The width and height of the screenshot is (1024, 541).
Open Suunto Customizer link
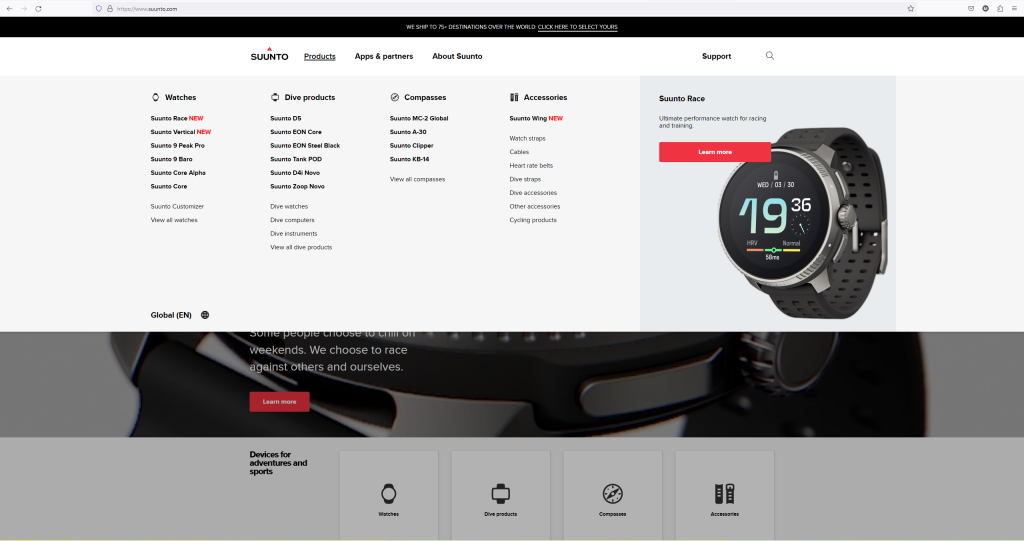click(177, 206)
